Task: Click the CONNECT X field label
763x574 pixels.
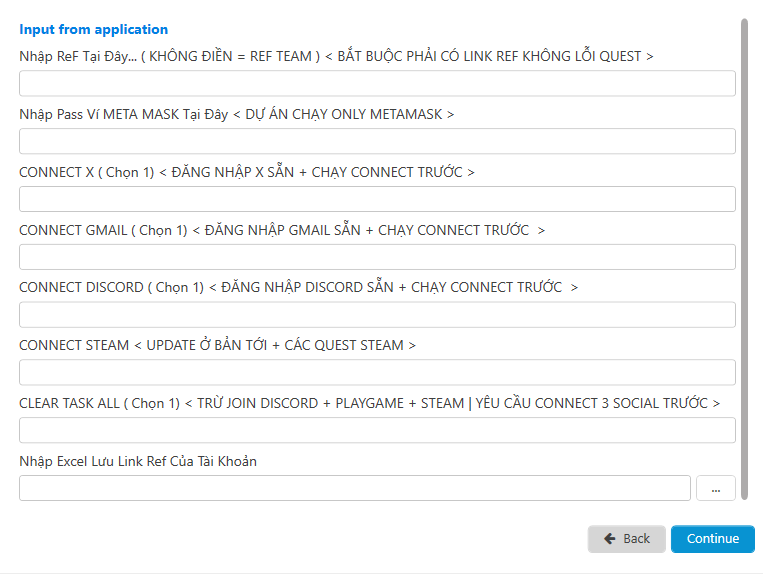Action: pyautogui.click(x=247, y=172)
